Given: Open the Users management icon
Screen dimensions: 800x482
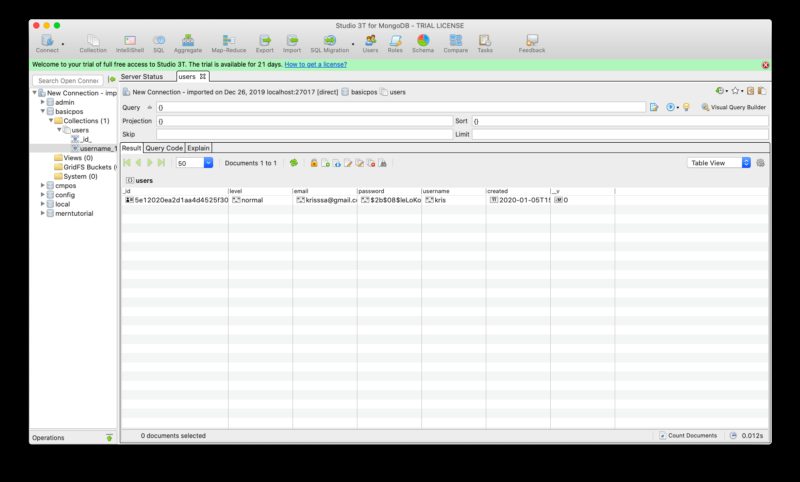Looking at the screenshot, I should tap(370, 43).
